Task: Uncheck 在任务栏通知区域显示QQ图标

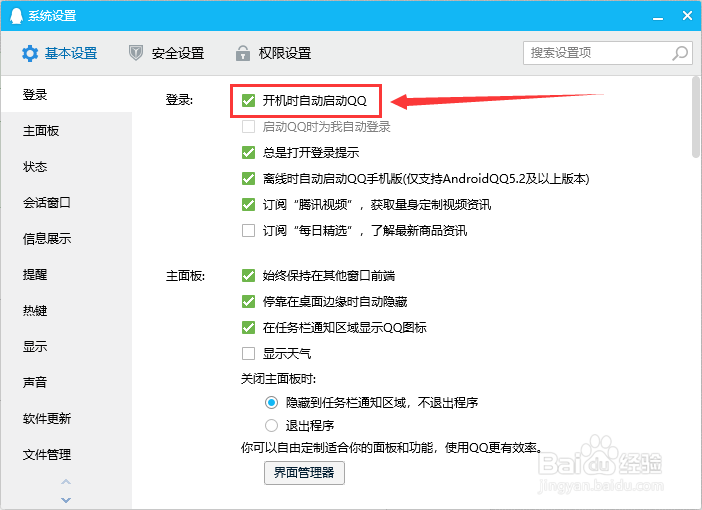Action: (248, 327)
